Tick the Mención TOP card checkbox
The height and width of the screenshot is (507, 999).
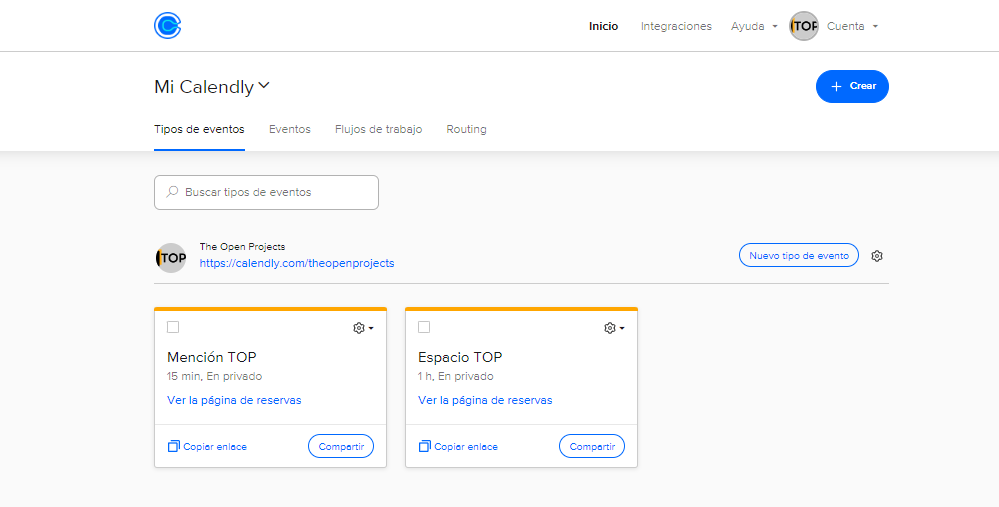pos(173,327)
